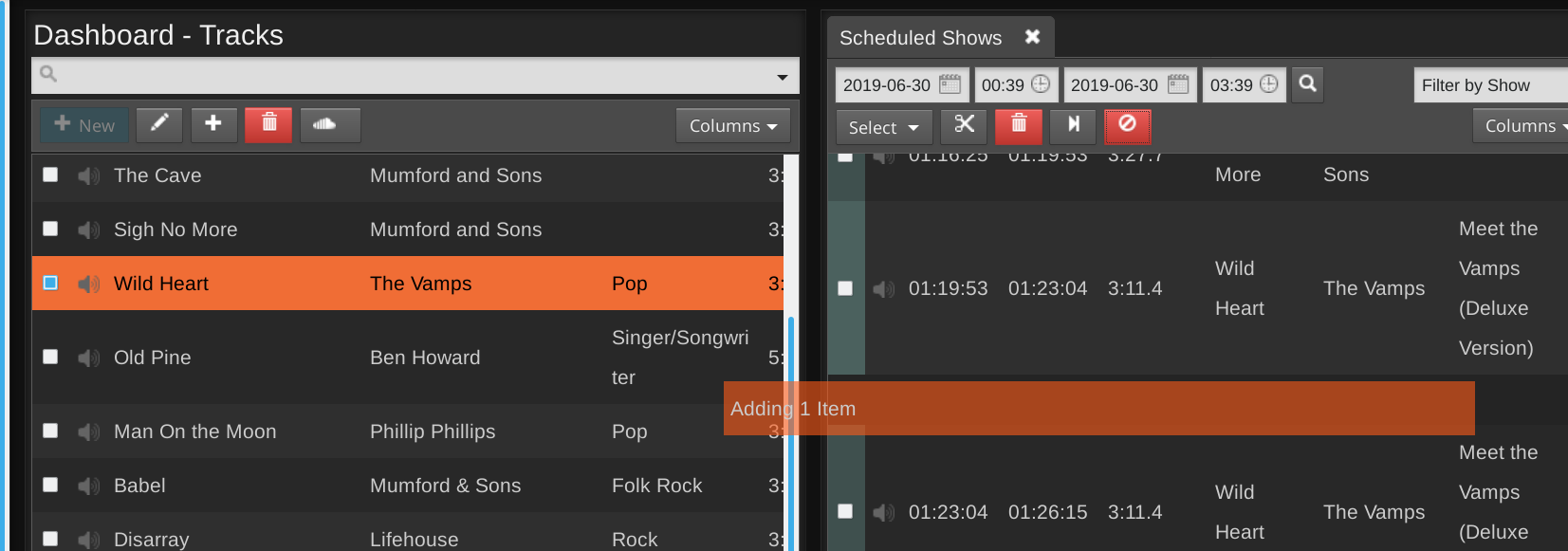
Task: Click the red cancel show icon
Action: pos(1127,125)
